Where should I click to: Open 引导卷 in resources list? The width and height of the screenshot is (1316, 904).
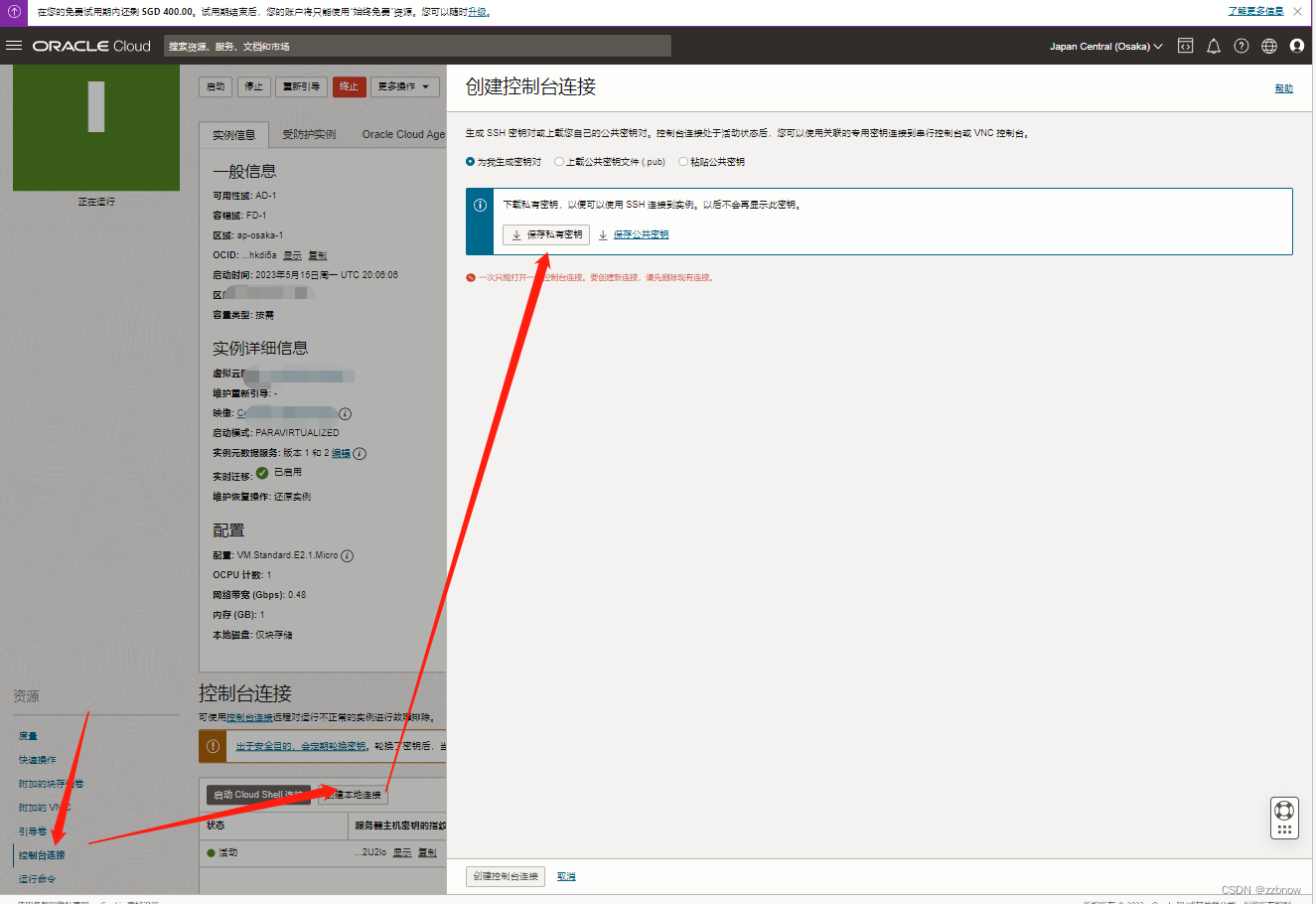click(x=33, y=831)
